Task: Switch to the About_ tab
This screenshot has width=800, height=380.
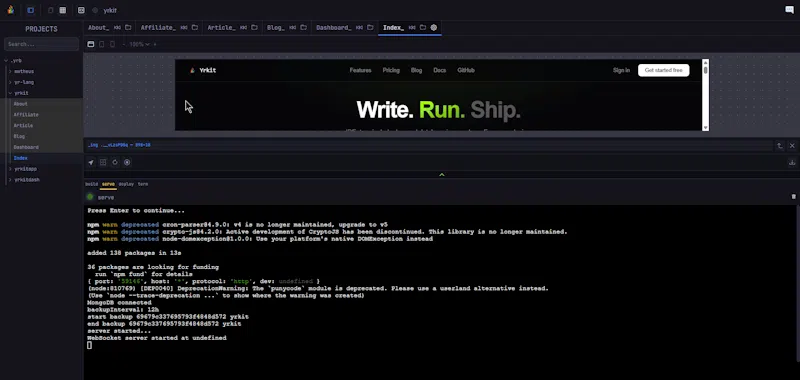Action: (98, 28)
